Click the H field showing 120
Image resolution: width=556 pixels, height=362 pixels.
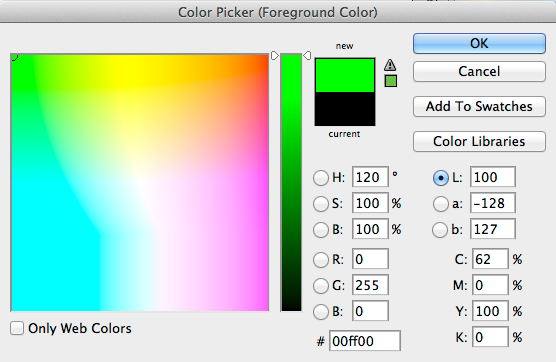[370, 177]
